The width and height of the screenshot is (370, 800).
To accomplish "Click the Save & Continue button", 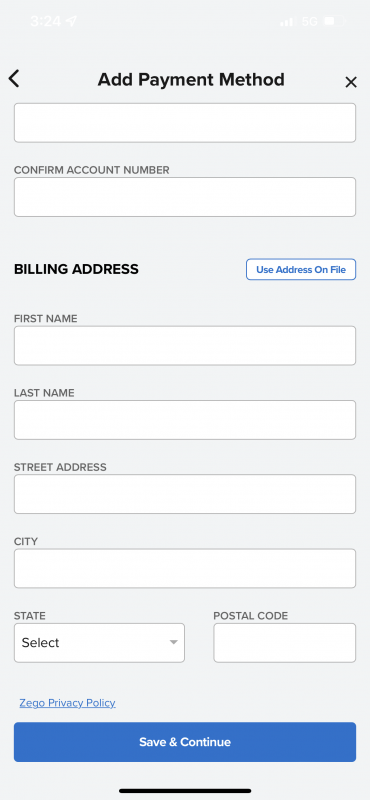I will [185, 742].
